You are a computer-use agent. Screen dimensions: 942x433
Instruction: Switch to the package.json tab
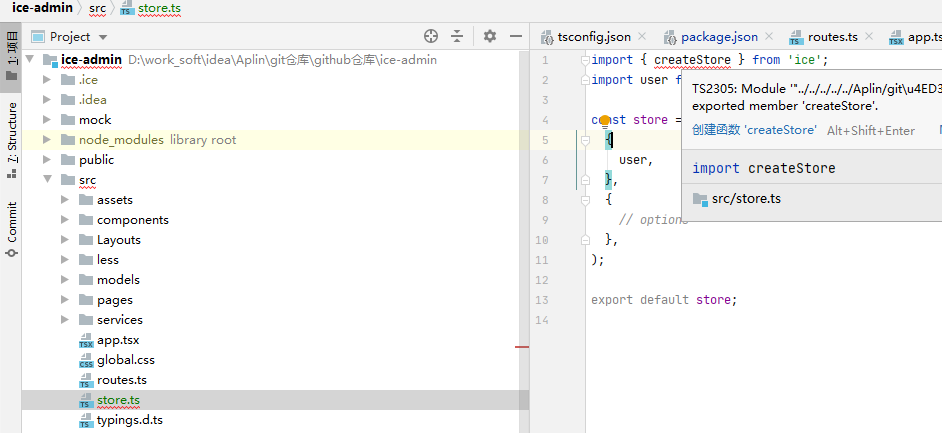pyautogui.click(x=719, y=37)
